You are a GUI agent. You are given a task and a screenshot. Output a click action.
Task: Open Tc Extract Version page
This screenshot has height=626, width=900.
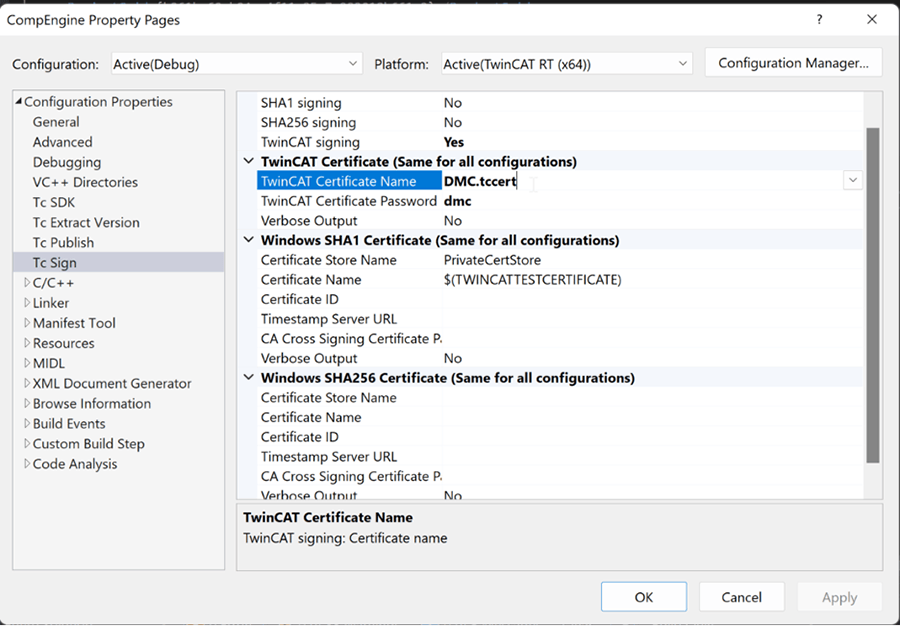tap(86, 222)
